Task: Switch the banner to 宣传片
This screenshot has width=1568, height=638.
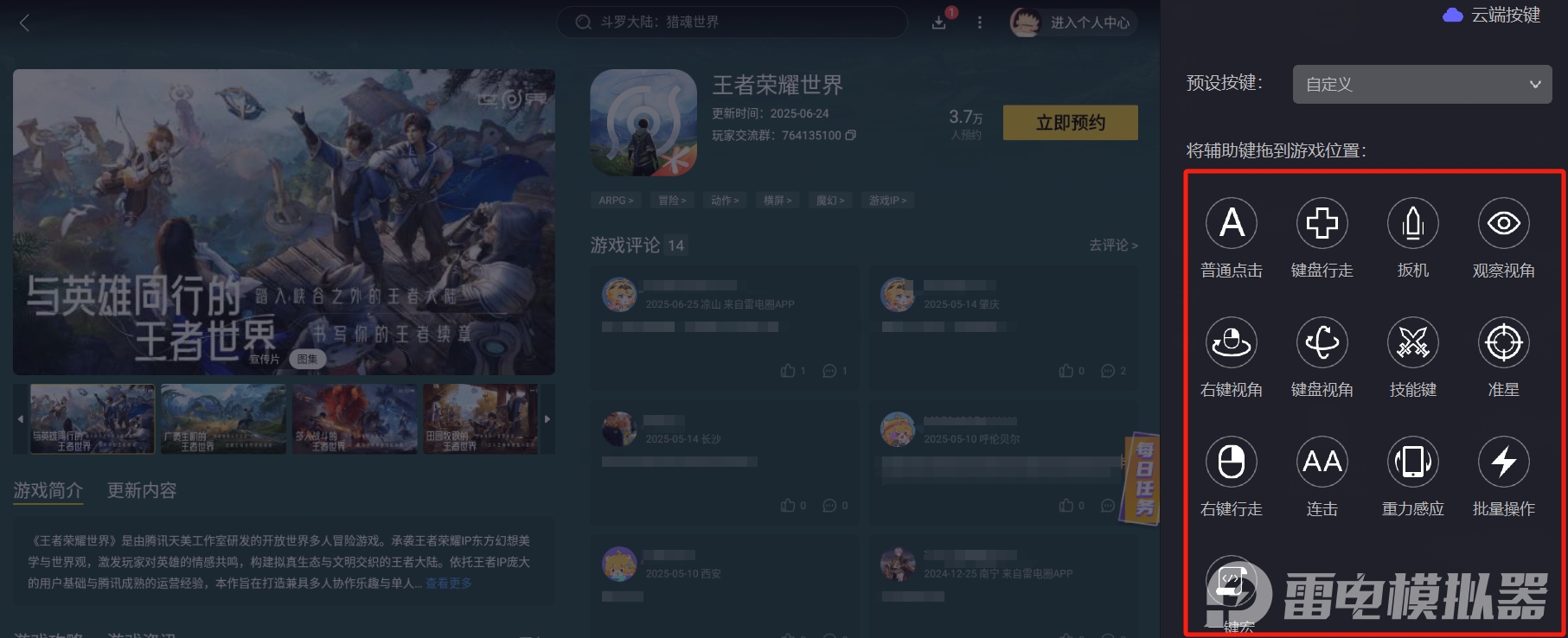Action: pos(265,359)
